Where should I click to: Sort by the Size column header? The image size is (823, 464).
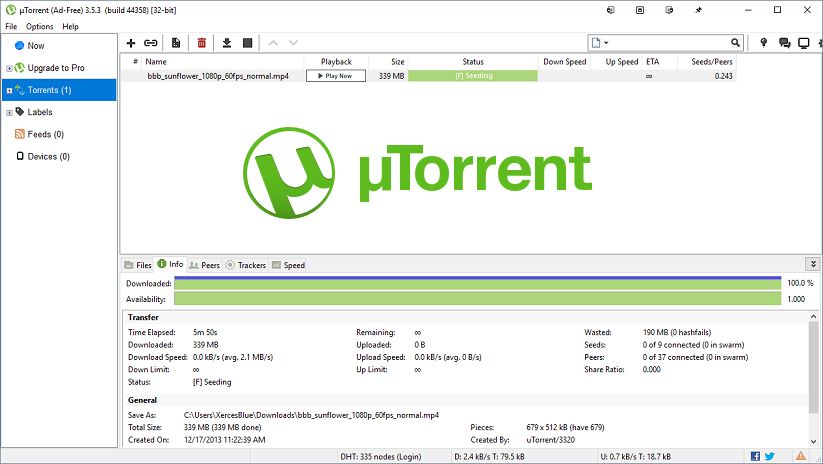coord(388,61)
